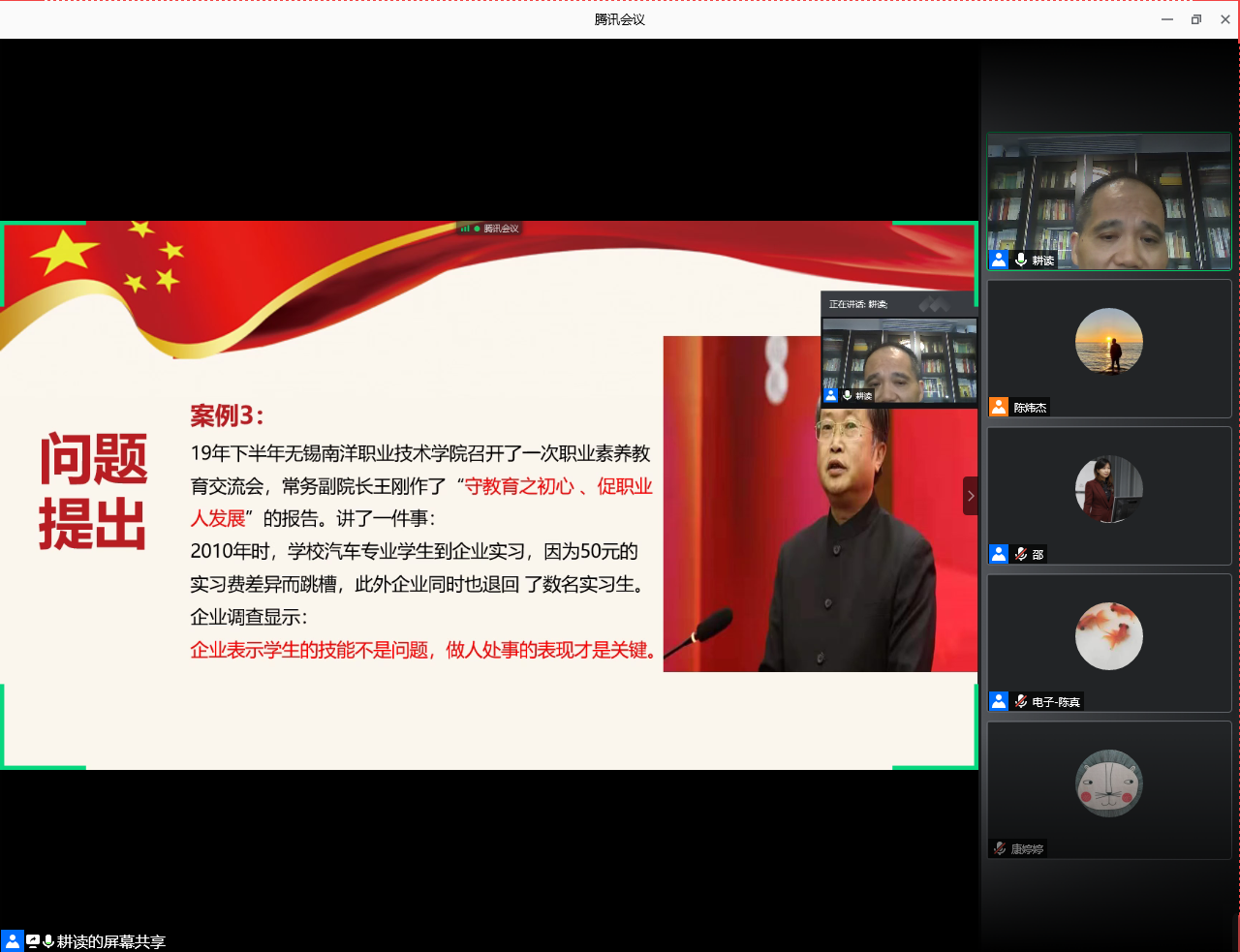This screenshot has width=1240, height=952.
Task: Select 陈炜杰's sunset avatar tile
Action: point(1109,341)
